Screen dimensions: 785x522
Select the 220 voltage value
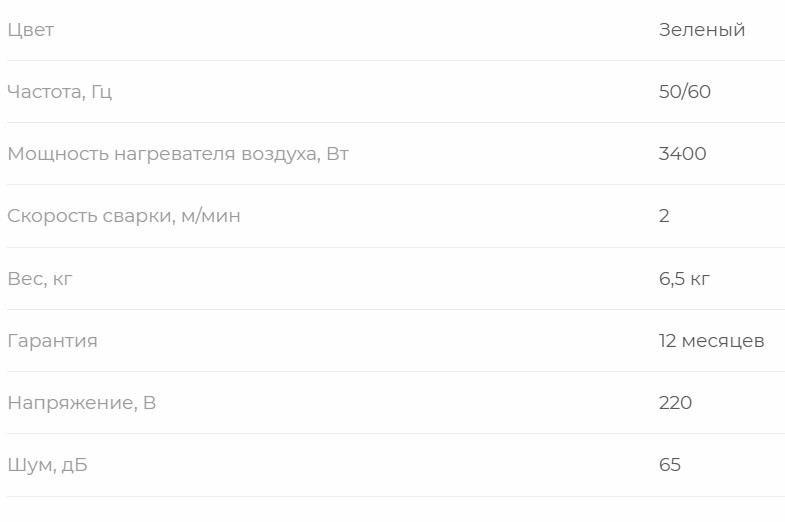coord(675,403)
